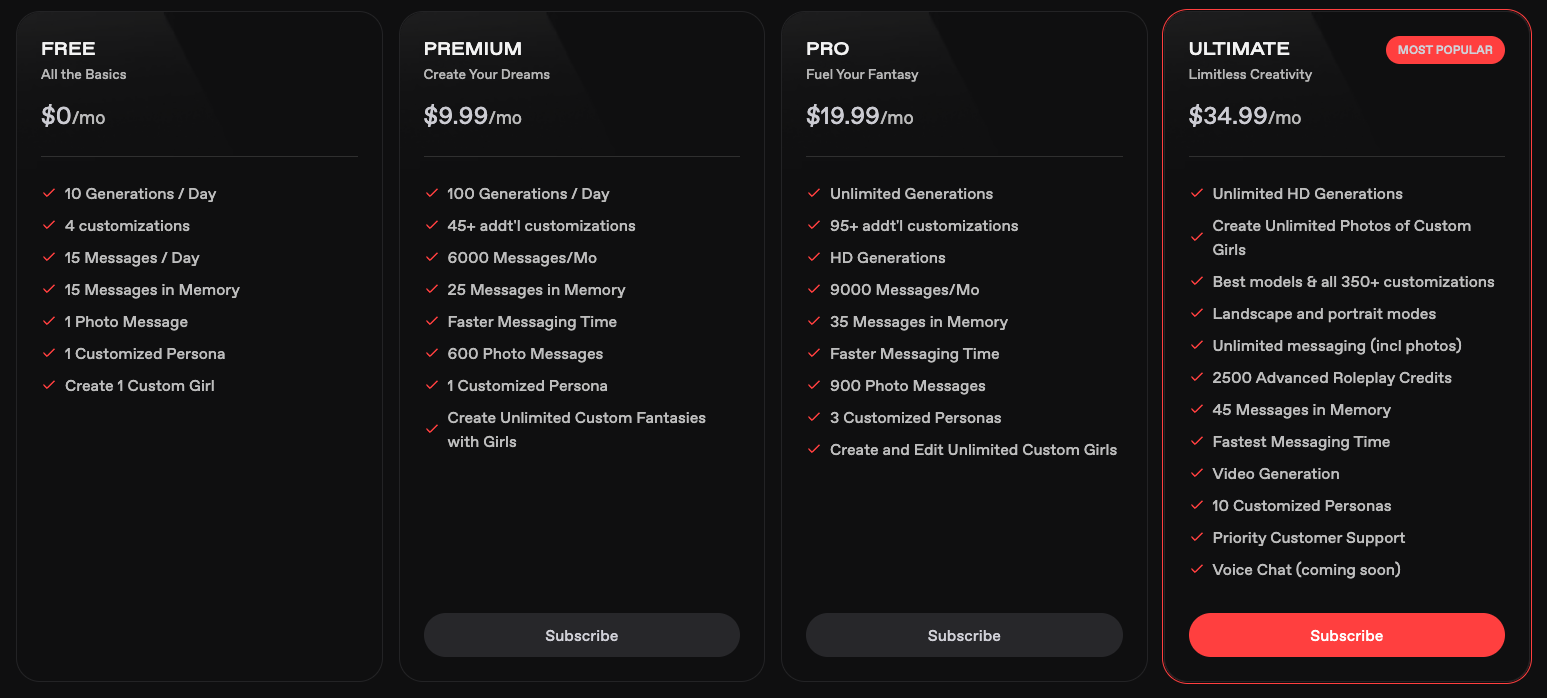Click checkmark beside Unlimited HD Generations
1547x698 pixels.
coord(1197,193)
